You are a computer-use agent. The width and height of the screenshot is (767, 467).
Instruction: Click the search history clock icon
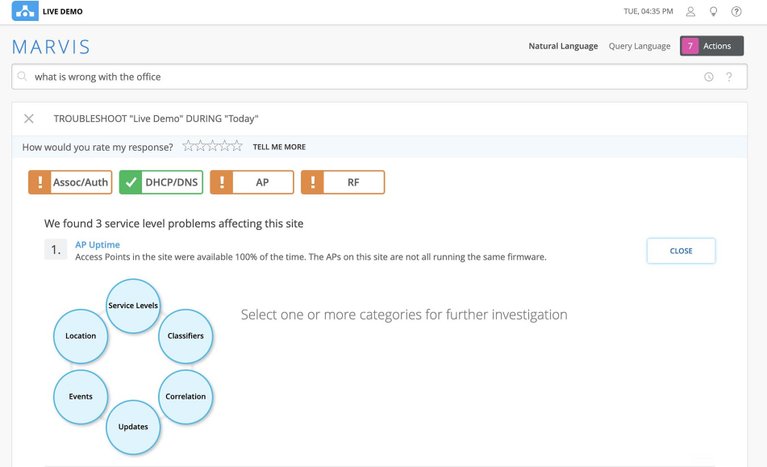tap(709, 77)
